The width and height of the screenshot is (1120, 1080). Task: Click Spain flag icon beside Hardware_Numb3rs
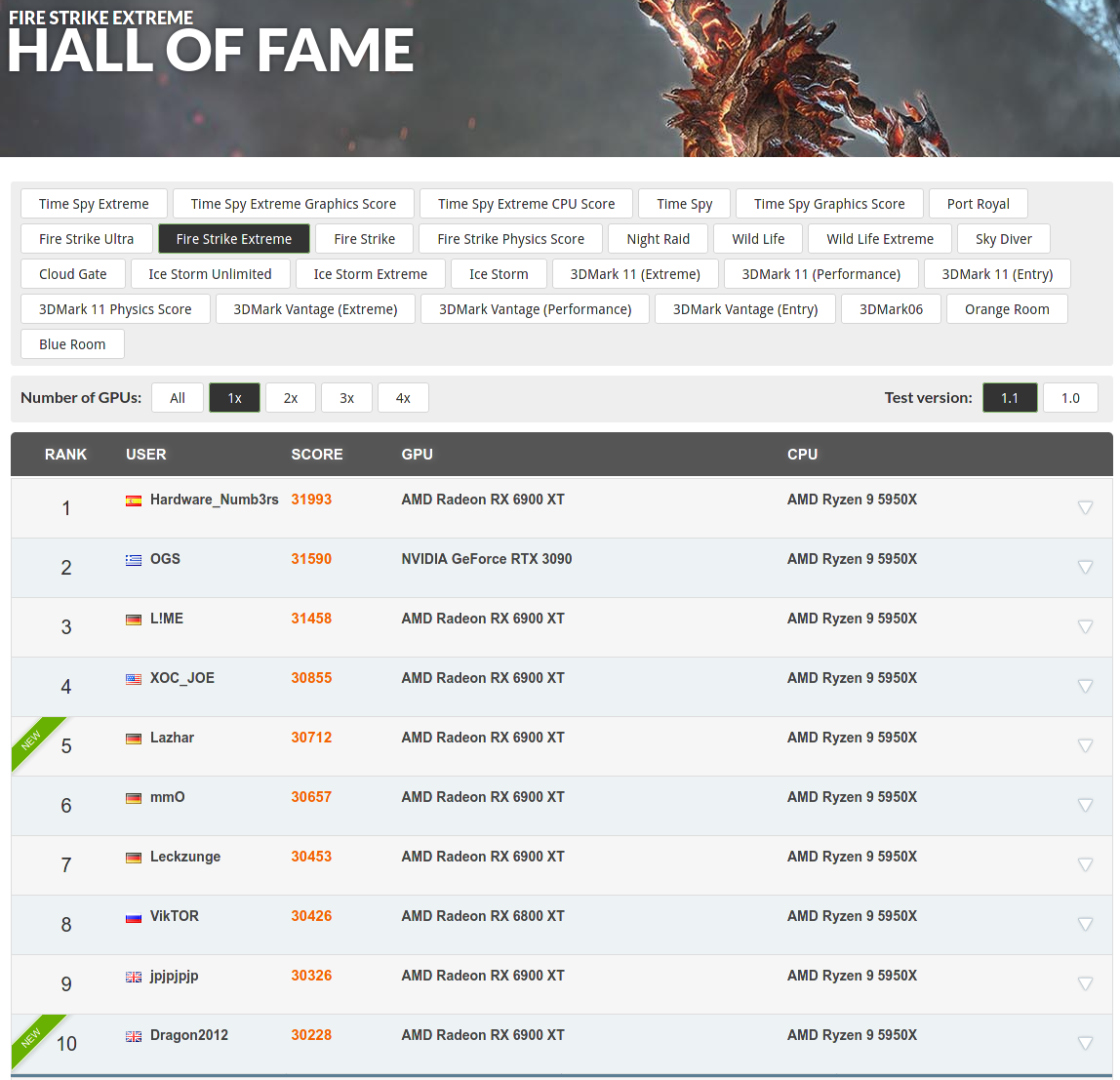pos(134,500)
